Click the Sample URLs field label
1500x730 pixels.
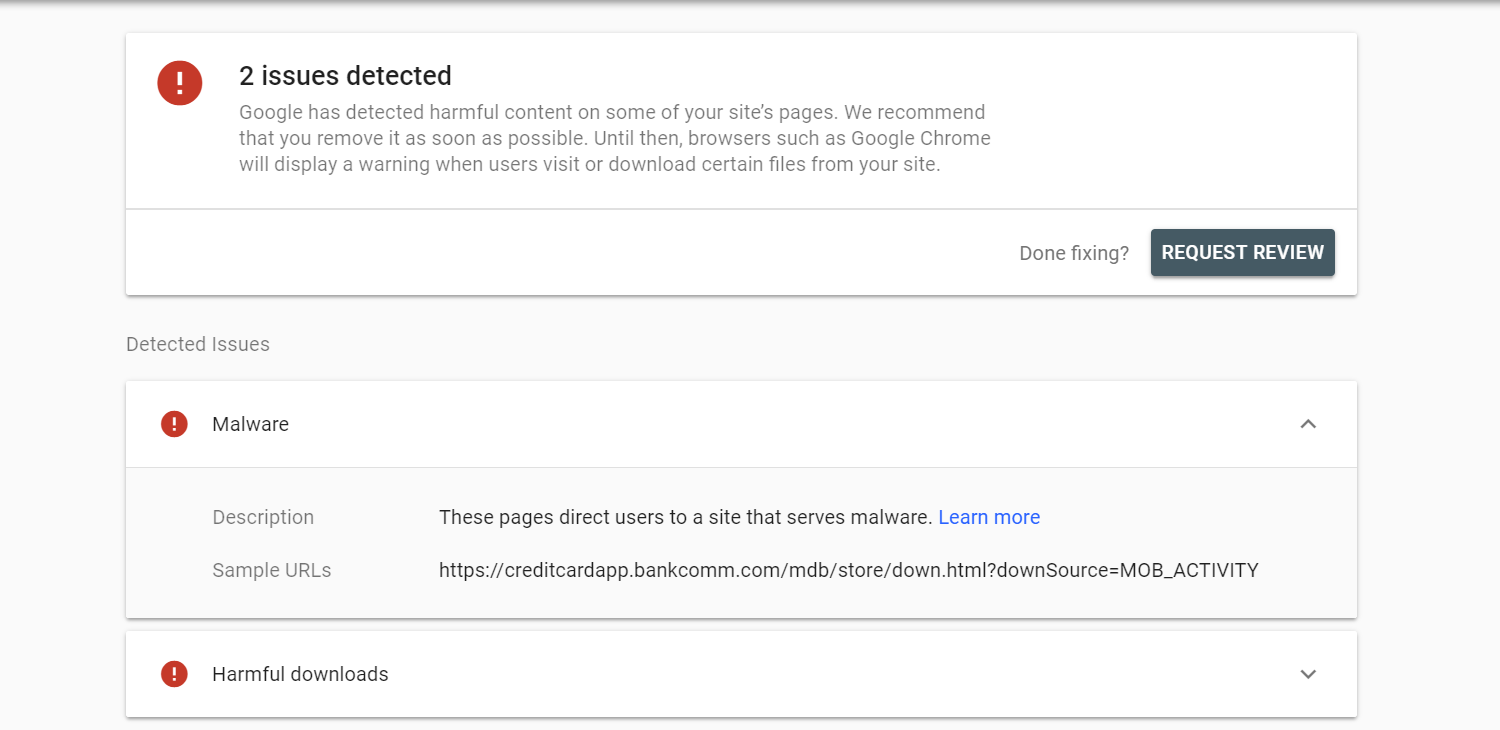271,570
